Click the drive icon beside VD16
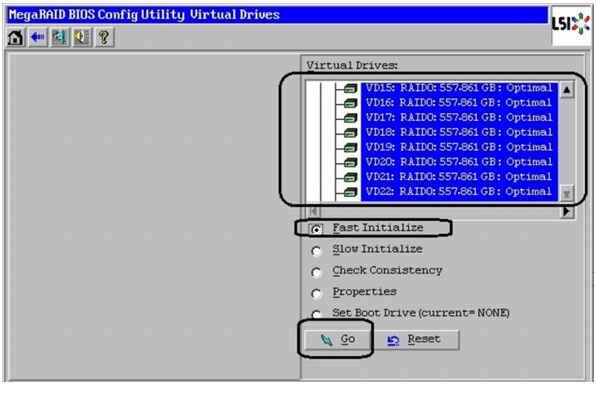The width and height of the screenshot is (597, 395). coord(350,103)
